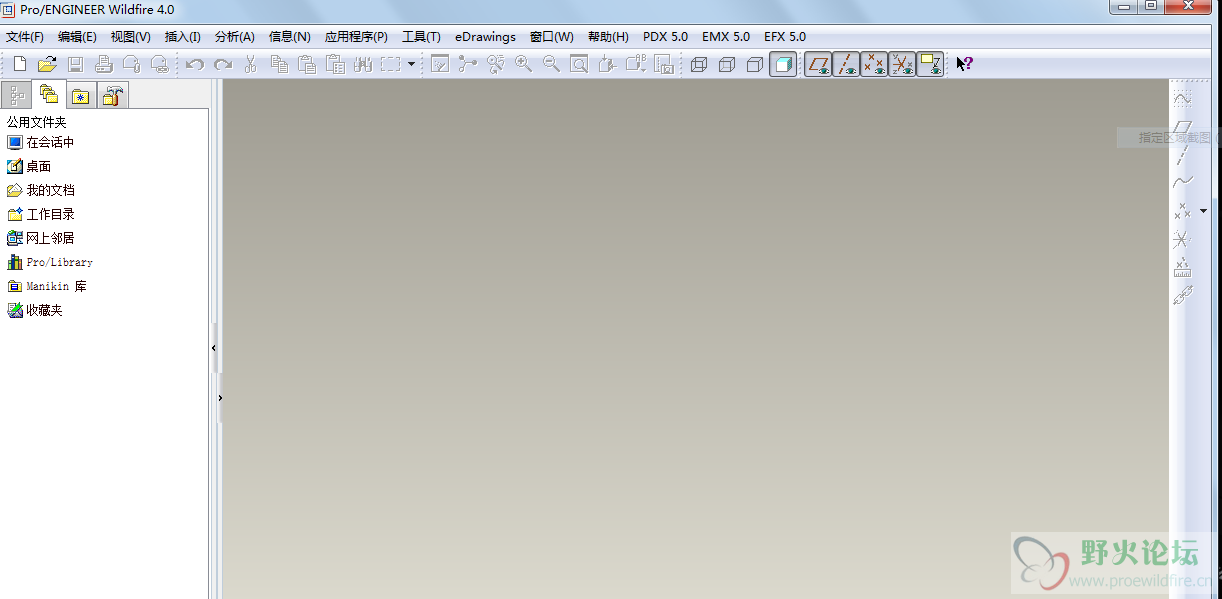The height and width of the screenshot is (599, 1222).
Task: Toggle coordinate systems display
Action: click(902, 64)
